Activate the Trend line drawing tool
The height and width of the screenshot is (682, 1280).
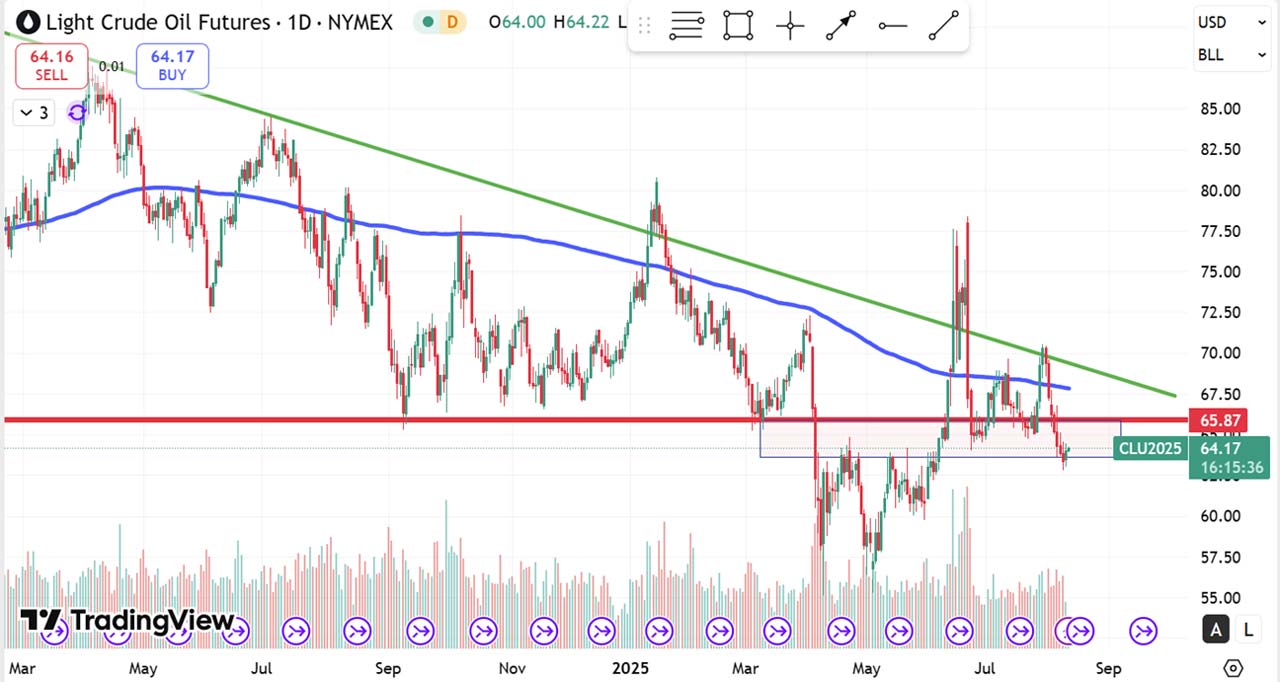943,26
